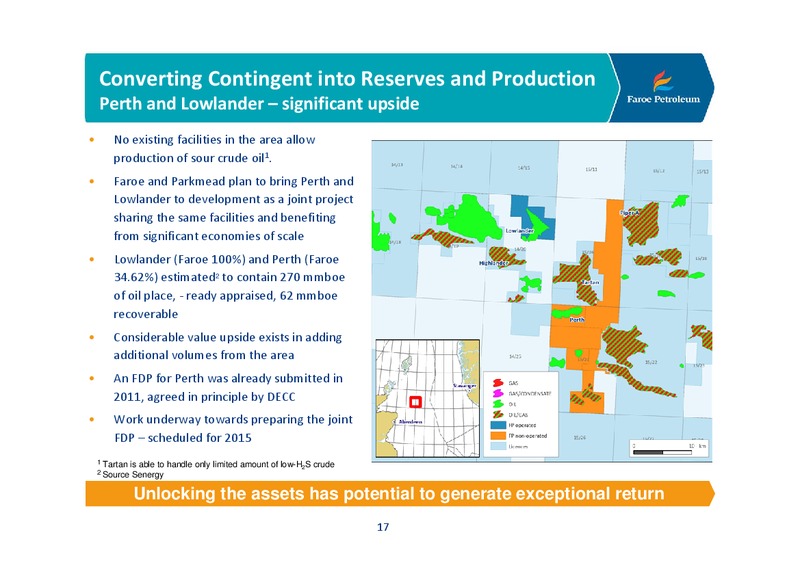Click the line 'from significant economies of scale'

(209, 236)
